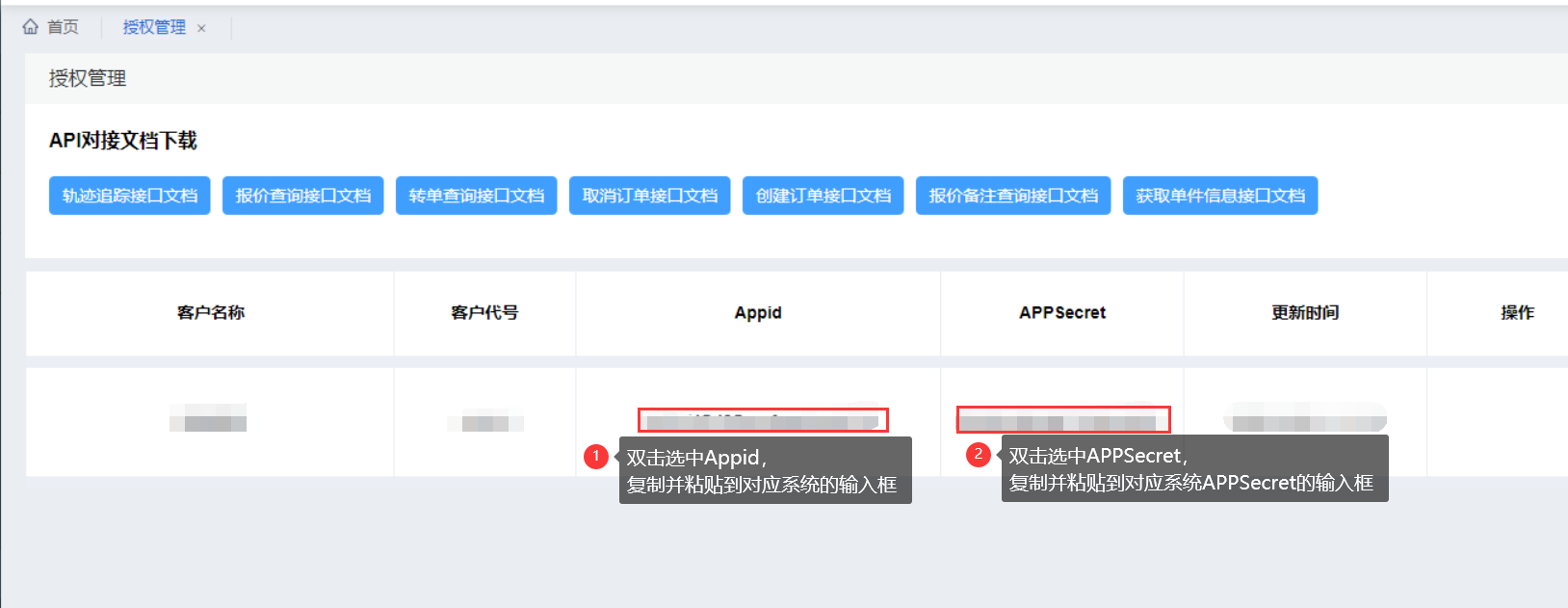1568x608 pixels.
Task: Click the 操作 column header
Action: (x=1517, y=312)
